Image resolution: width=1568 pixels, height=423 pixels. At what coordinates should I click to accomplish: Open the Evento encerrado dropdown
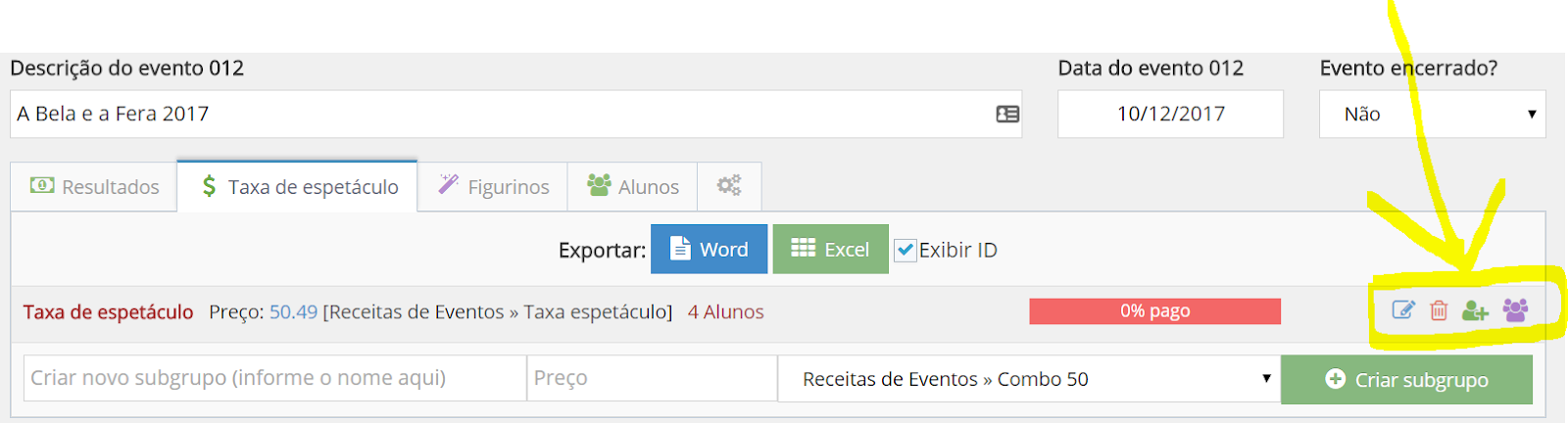pyautogui.click(x=1432, y=115)
